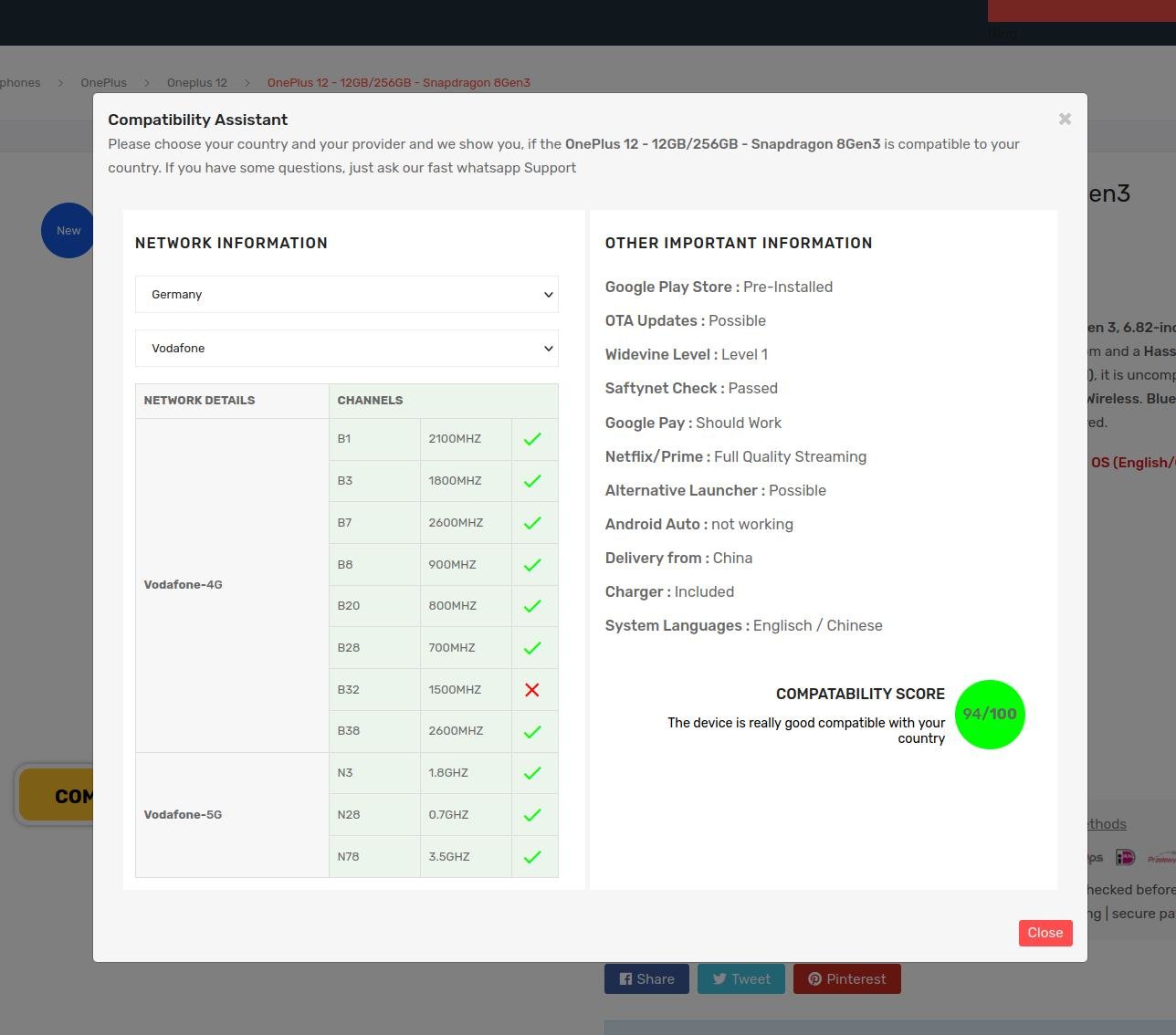
Task: Open the Oneplus 12 breadcrumb link
Action: coord(197,82)
